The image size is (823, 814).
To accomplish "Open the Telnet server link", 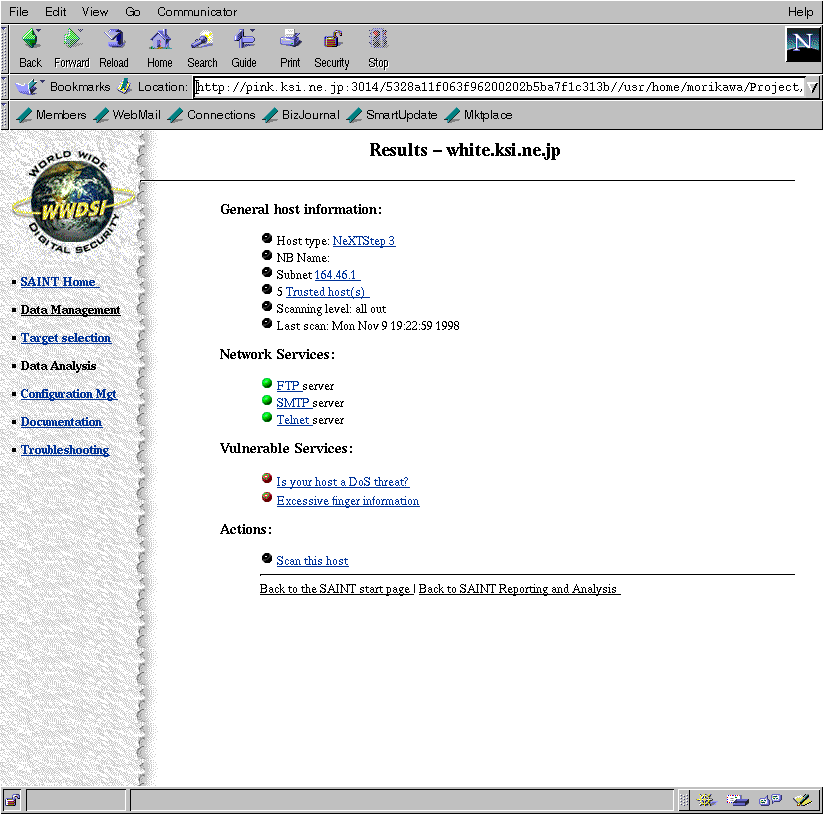I will click(294, 420).
